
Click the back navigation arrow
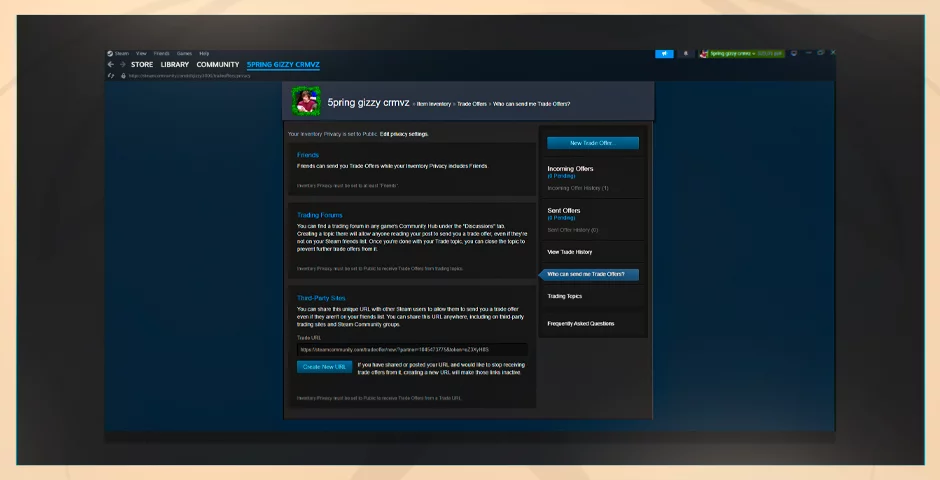coord(110,64)
